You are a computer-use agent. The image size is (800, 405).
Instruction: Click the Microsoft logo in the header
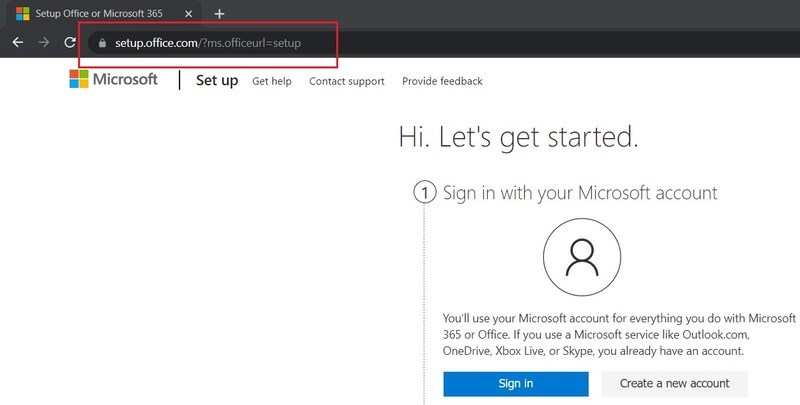pos(113,80)
